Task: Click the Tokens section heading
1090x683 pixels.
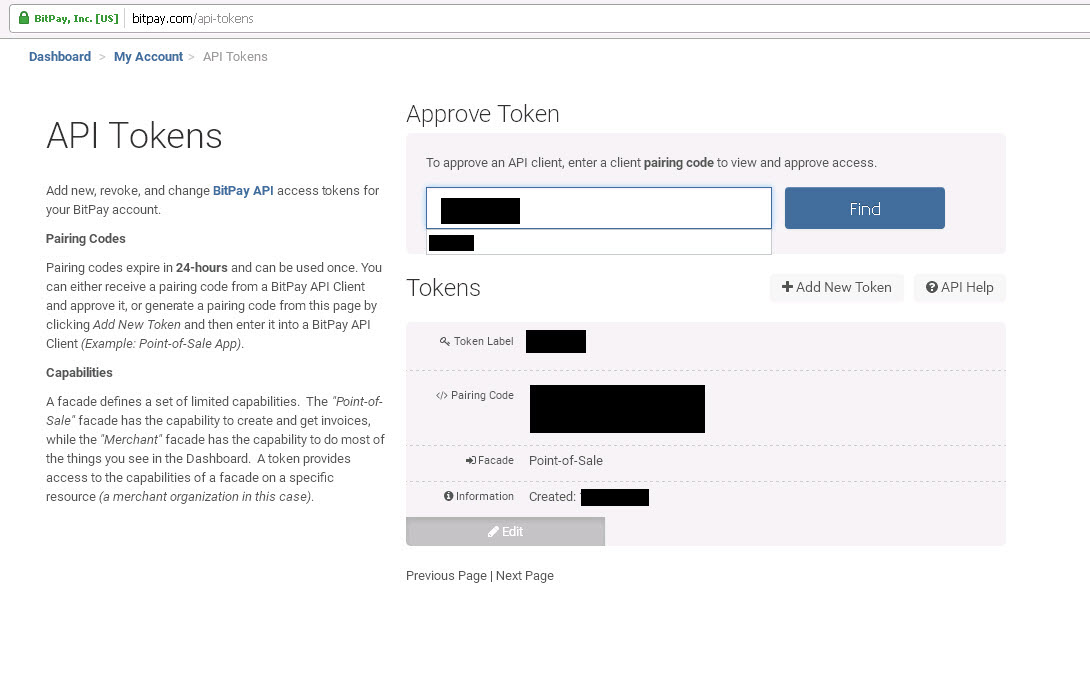Action: coord(444,288)
